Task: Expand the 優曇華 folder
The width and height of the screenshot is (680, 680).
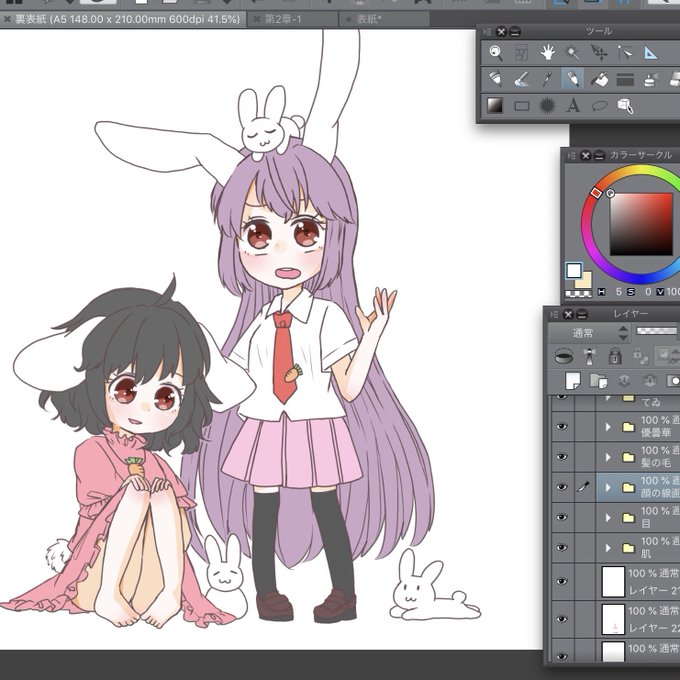Action: tap(608, 427)
